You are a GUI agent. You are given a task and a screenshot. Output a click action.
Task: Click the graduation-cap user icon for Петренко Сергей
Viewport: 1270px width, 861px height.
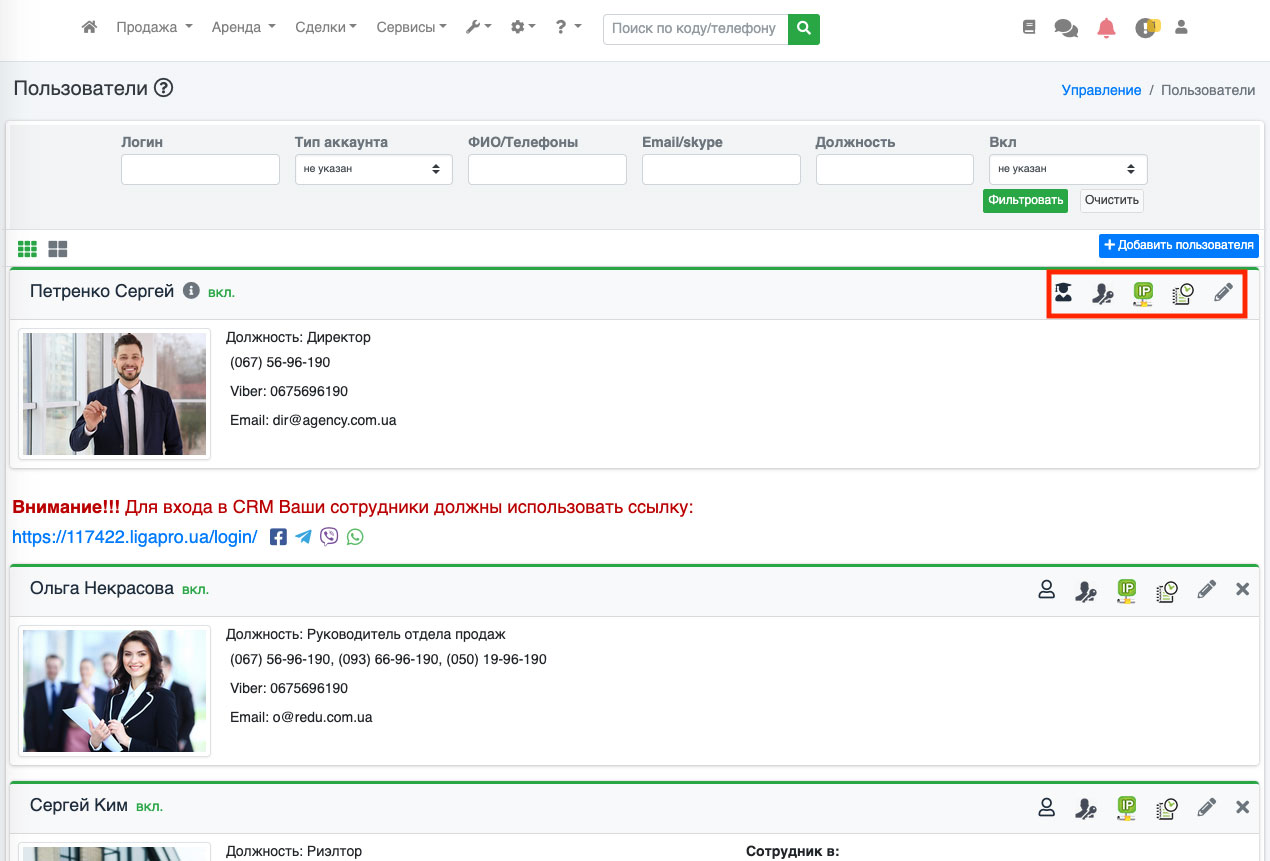[x=1063, y=293]
